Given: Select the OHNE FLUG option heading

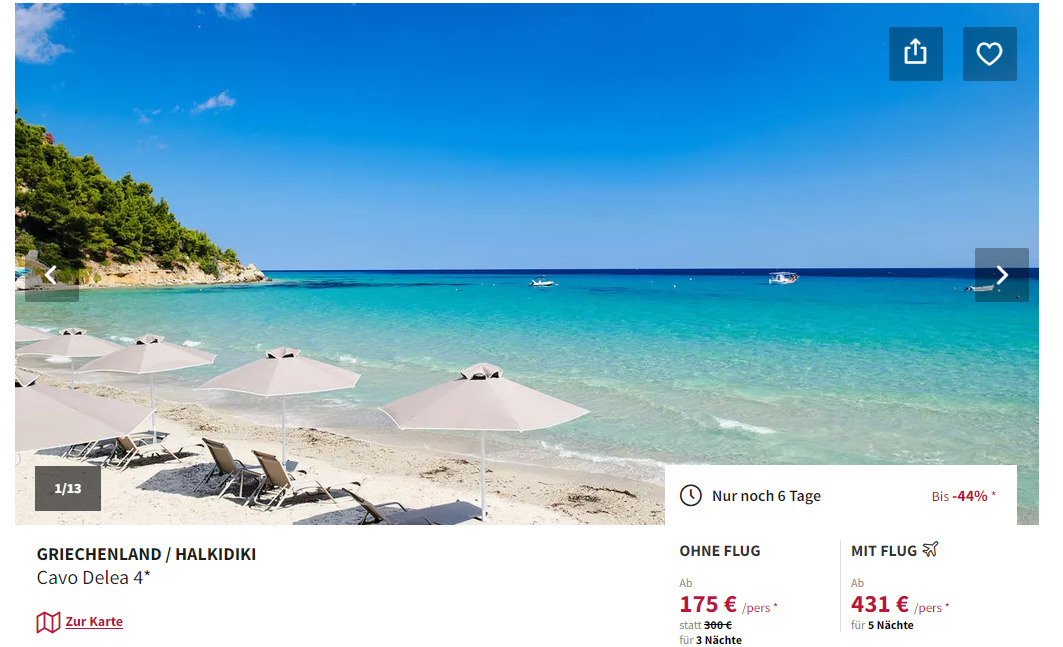Looking at the screenshot, I should [720, 551].
